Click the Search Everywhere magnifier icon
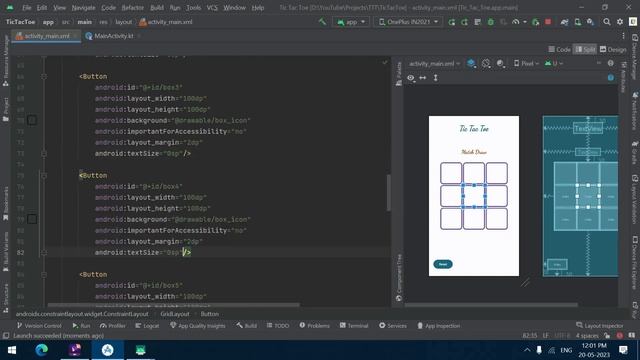 click(x=607, y=22)
